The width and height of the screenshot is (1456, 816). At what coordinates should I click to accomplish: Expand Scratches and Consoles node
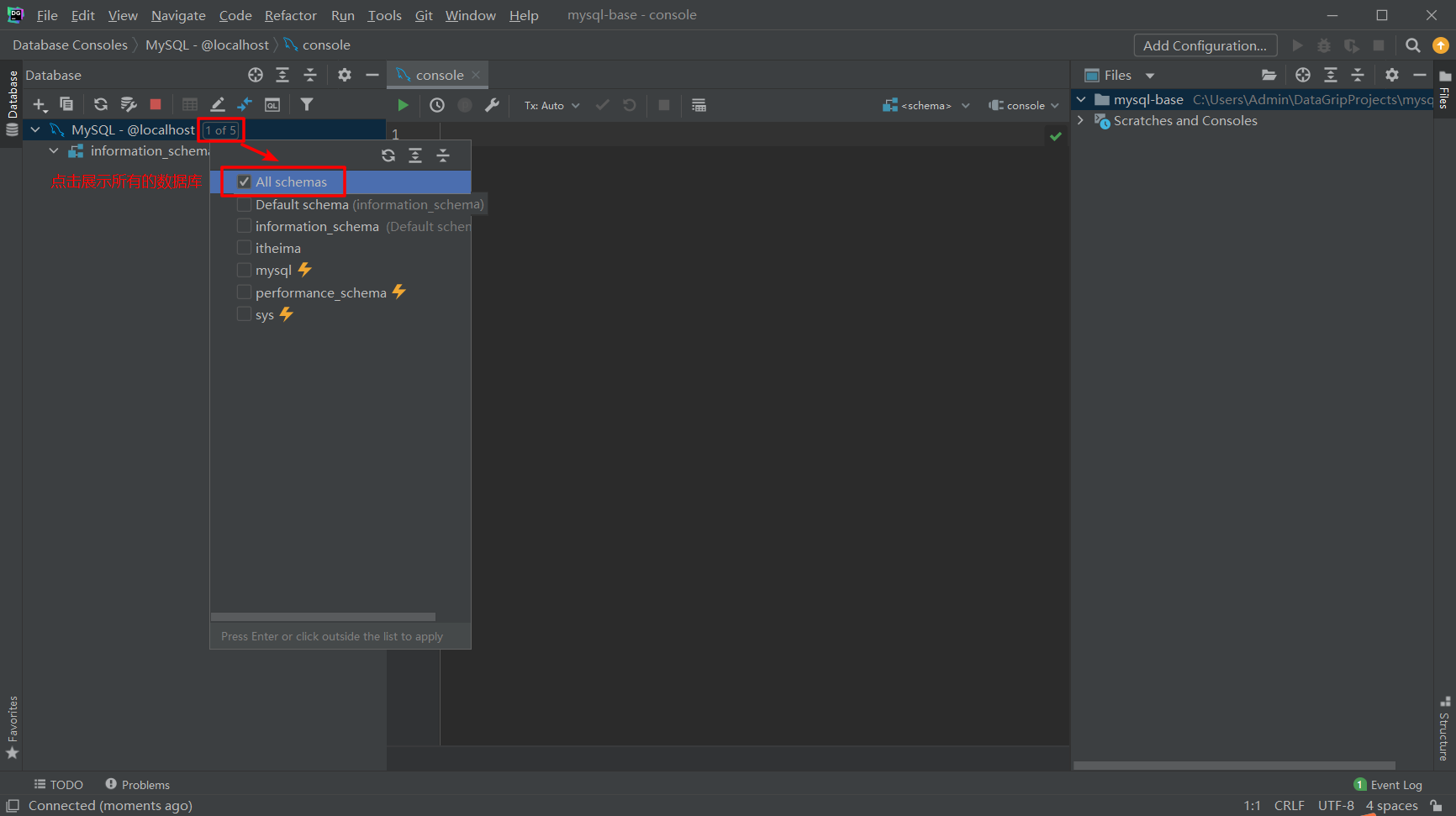coord(1081,120)
